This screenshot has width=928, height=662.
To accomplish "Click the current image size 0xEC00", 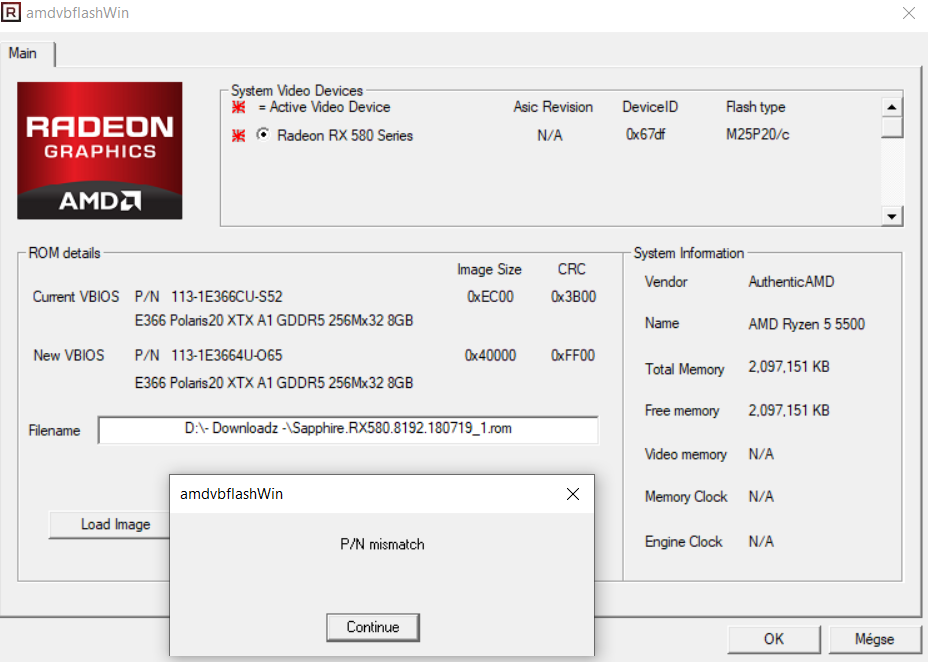I will (490, 296).
